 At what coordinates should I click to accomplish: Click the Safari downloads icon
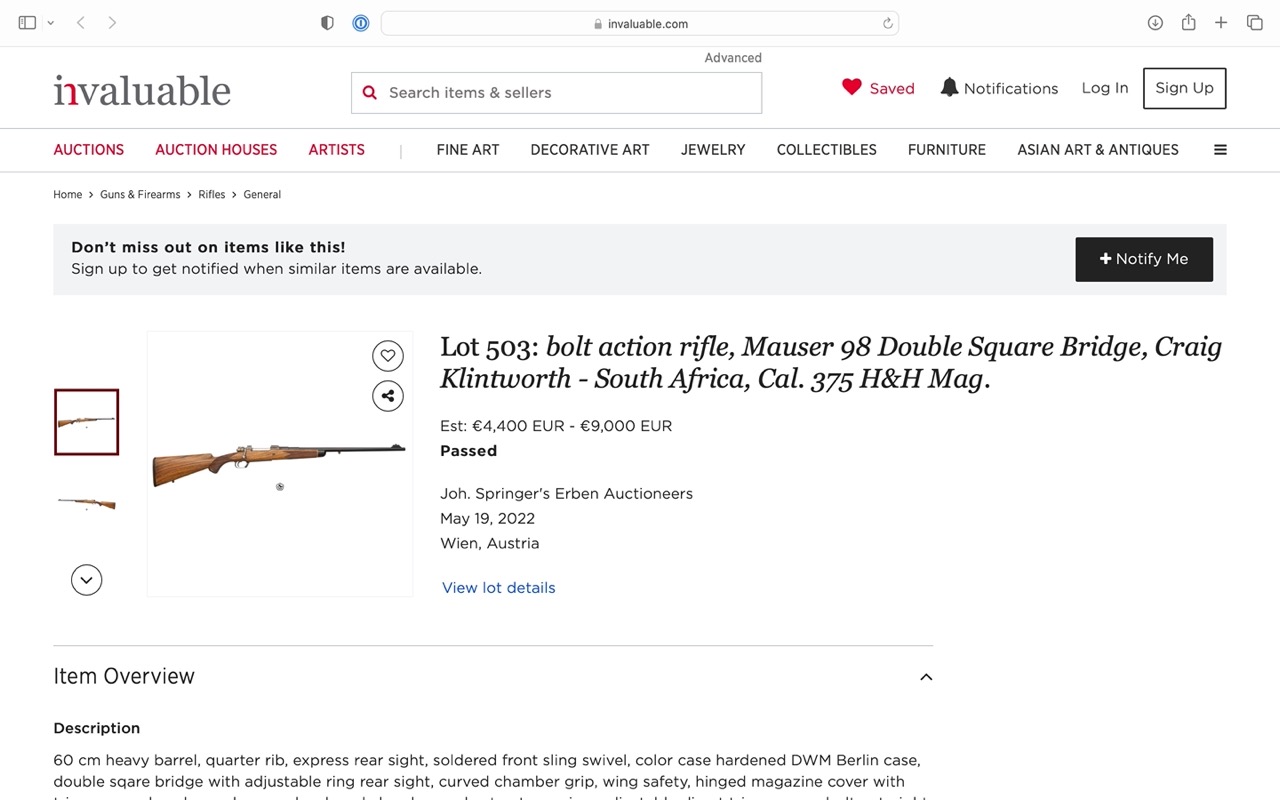(x=1155, y=23)
